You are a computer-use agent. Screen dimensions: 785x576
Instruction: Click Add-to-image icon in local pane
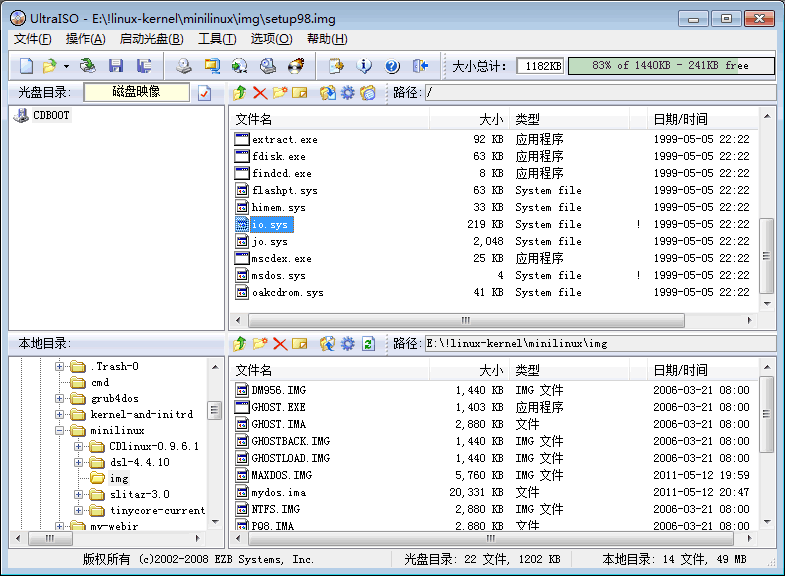click(x=328, y=344)
